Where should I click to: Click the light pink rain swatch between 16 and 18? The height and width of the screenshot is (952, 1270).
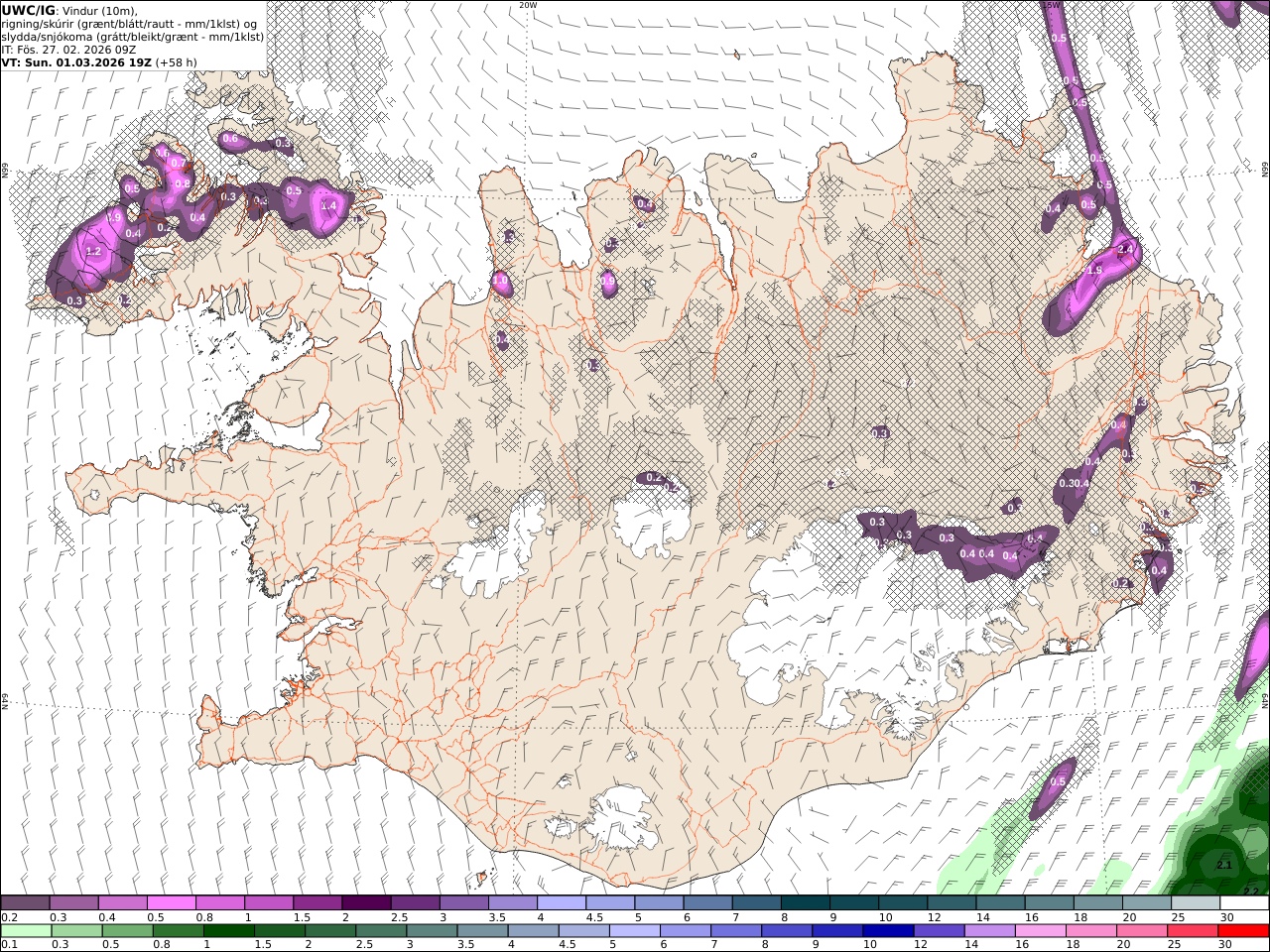click(x=1039, y=931)
